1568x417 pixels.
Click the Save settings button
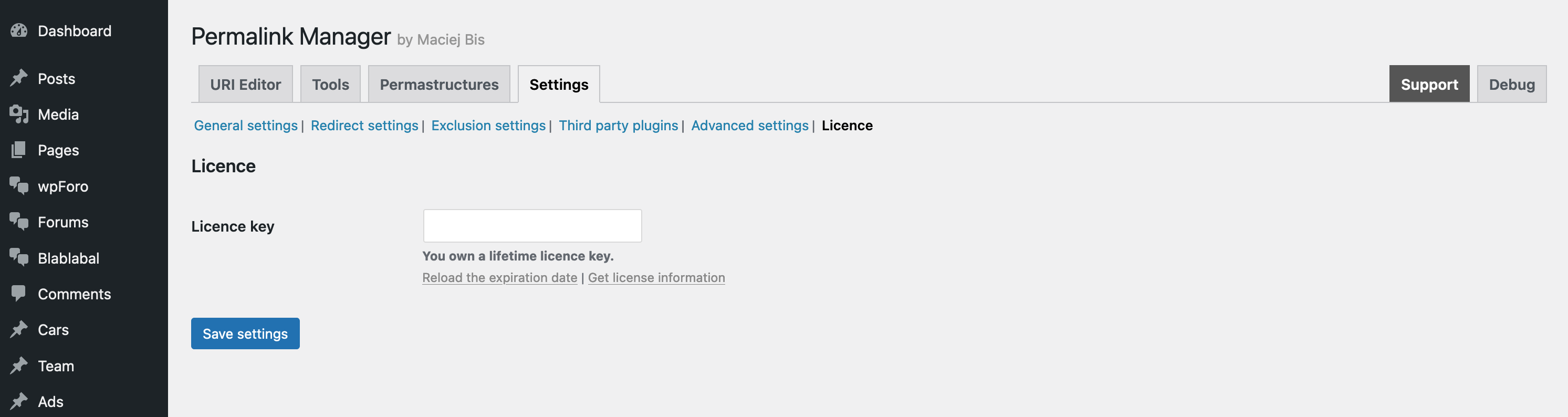(x=245, y=333)
